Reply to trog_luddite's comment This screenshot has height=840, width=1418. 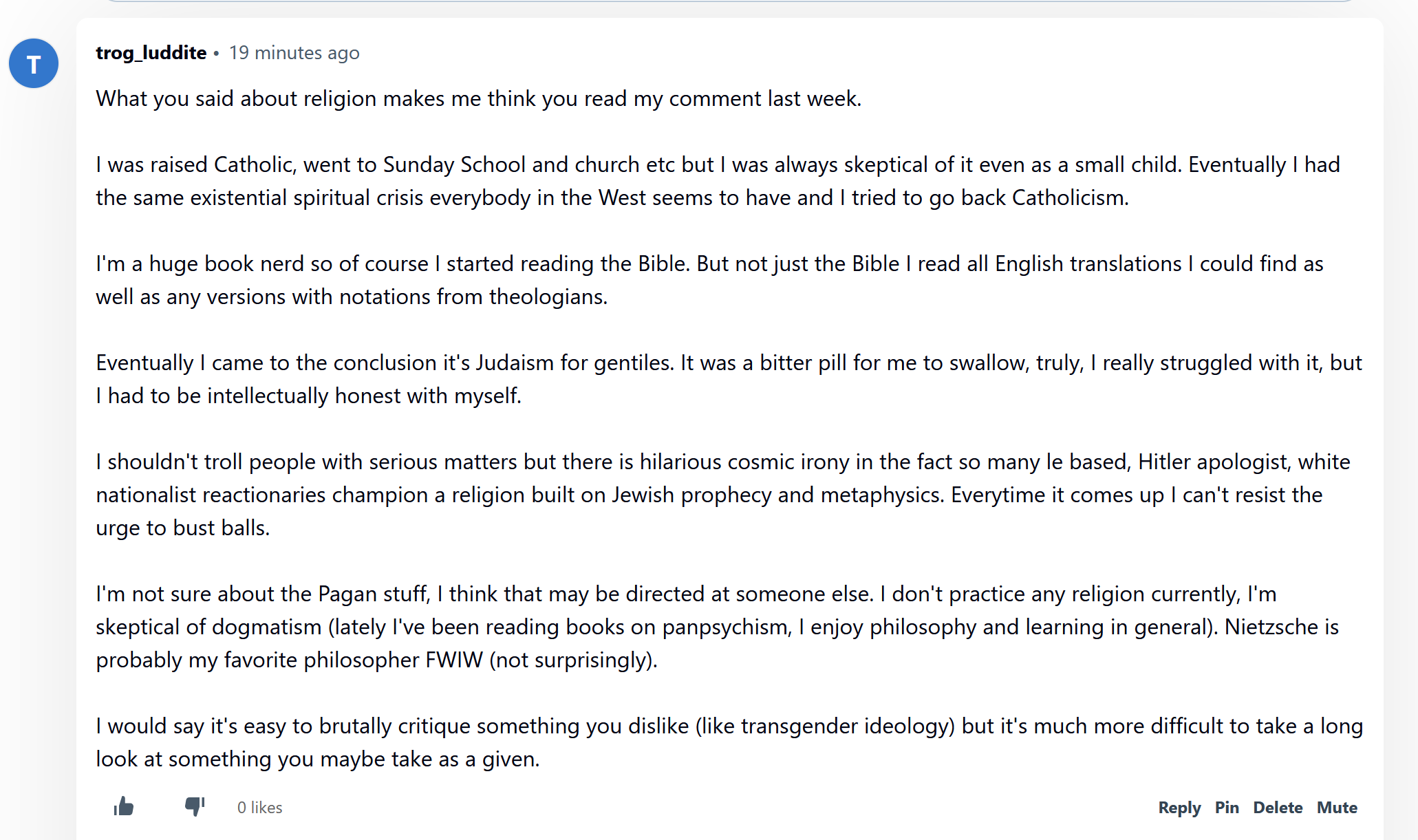pyautogui.click(x=1179, y=807)
